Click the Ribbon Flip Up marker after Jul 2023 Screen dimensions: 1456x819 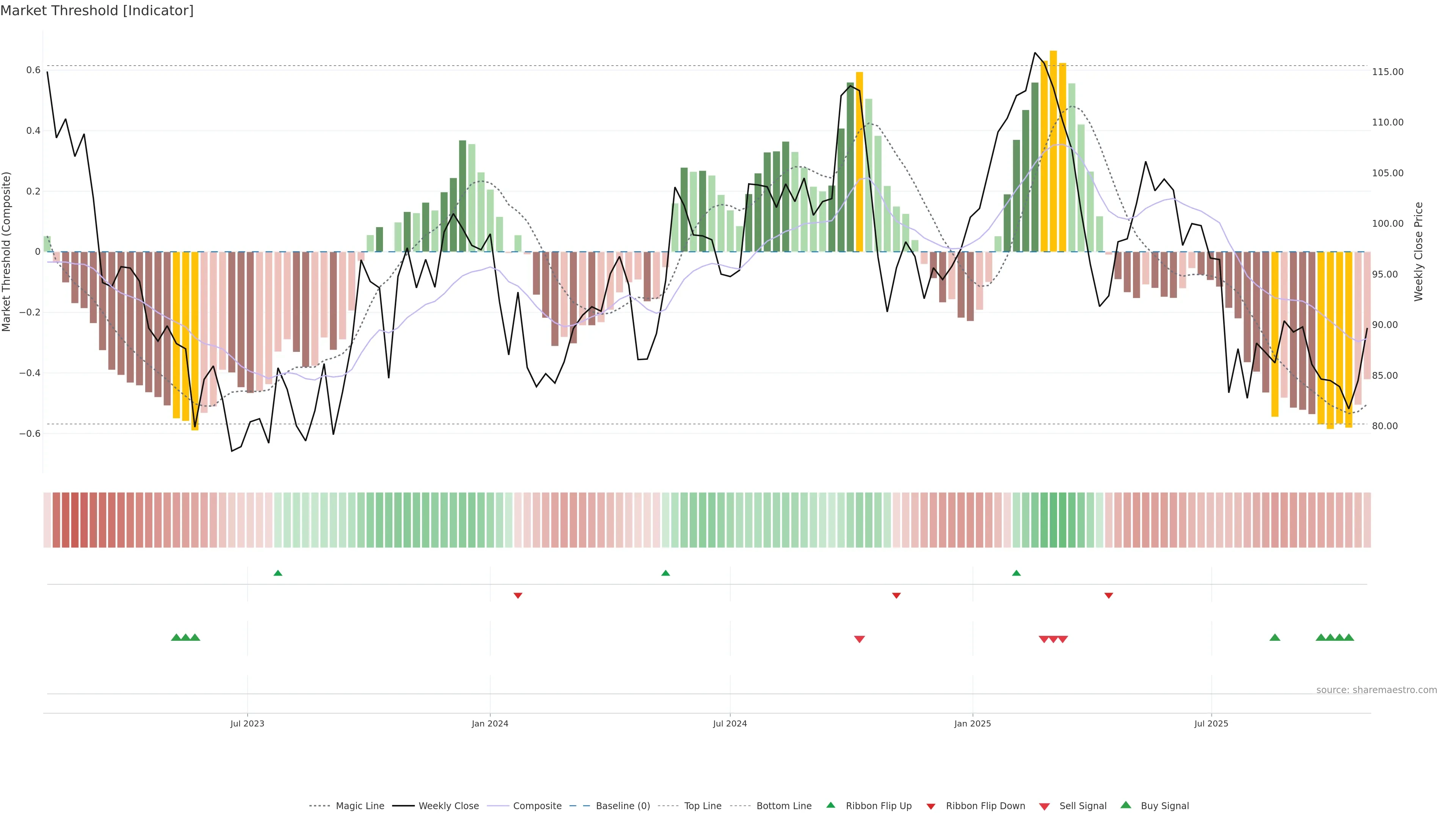click(x=278, y=573)
